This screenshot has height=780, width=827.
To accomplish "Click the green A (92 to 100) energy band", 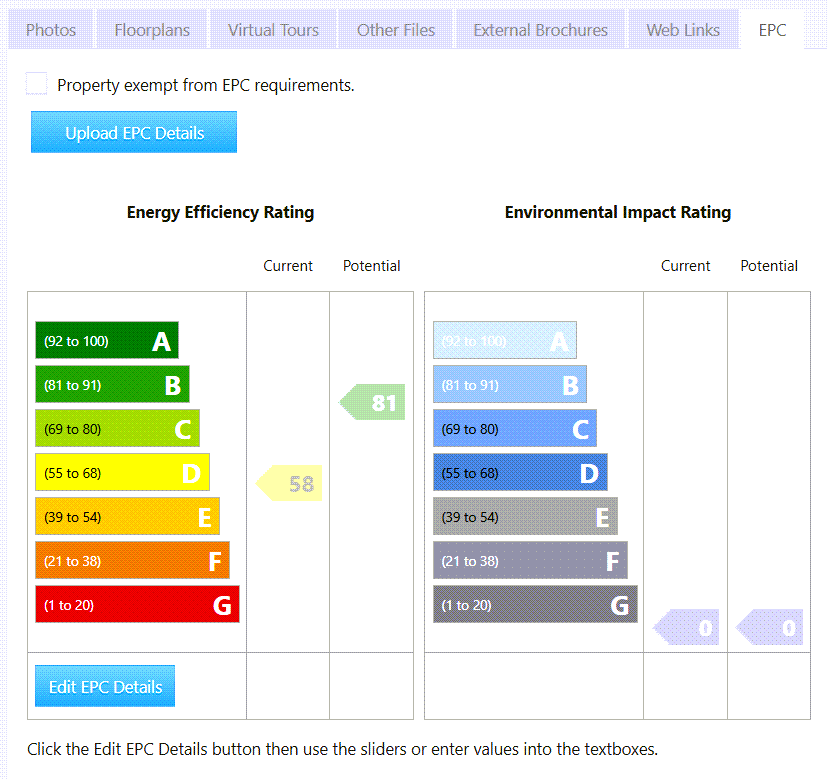I will click(x=107, y=341).
